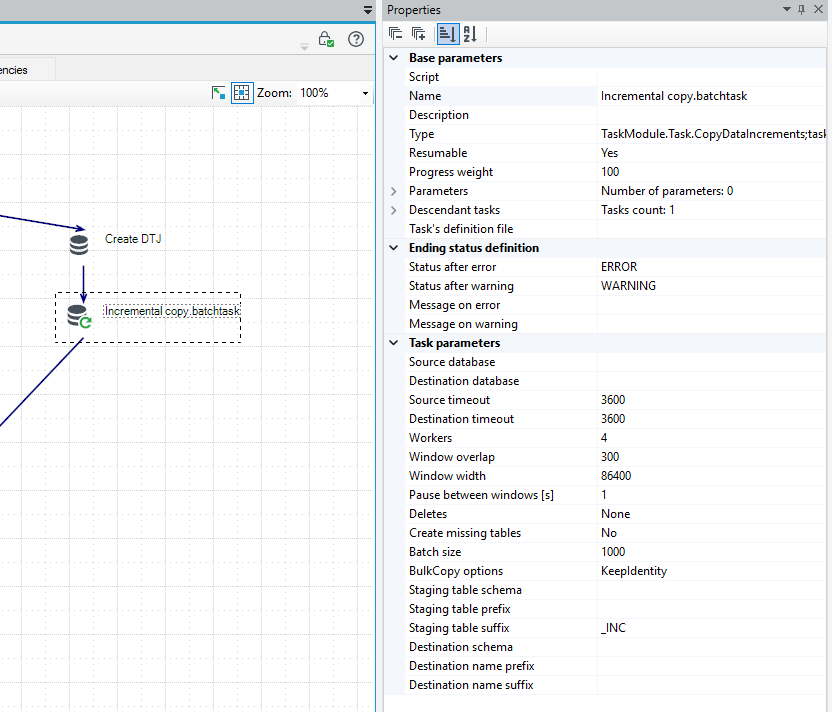Click the expand all categories icon
The width and height of the screenshot is (832, 712).
point(419,34)
